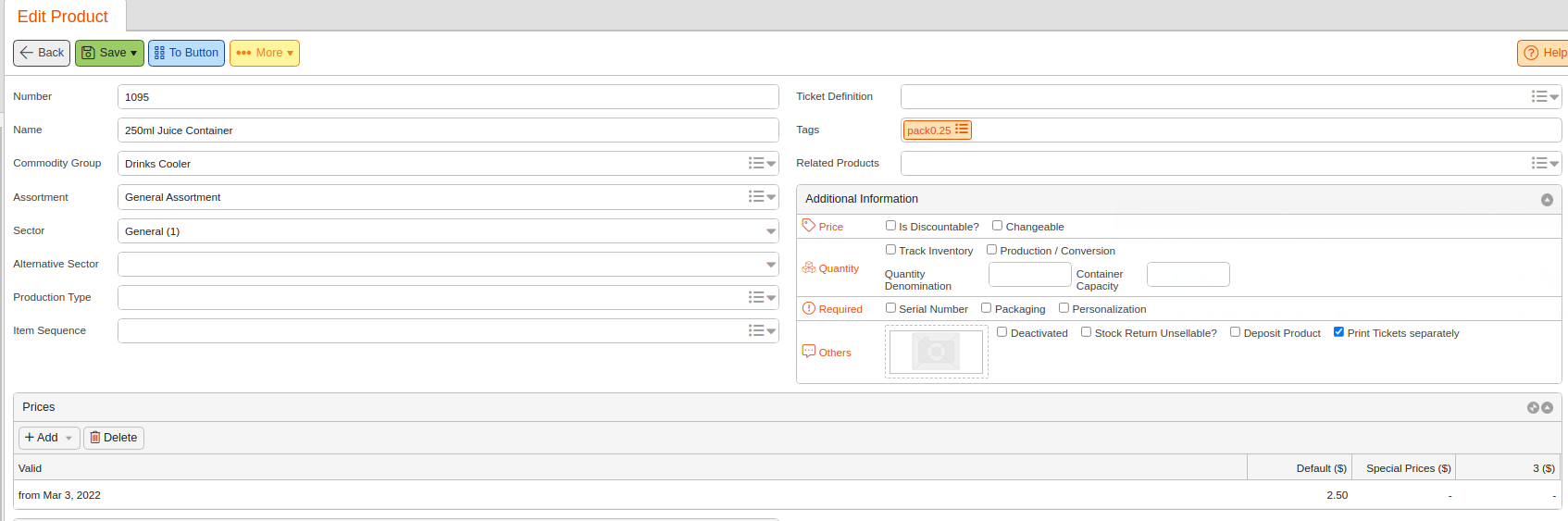The width and height of the screenshot is (1568, 521).
Task: Open list picker icon for Item Sequence
Action: coord(762,331)
